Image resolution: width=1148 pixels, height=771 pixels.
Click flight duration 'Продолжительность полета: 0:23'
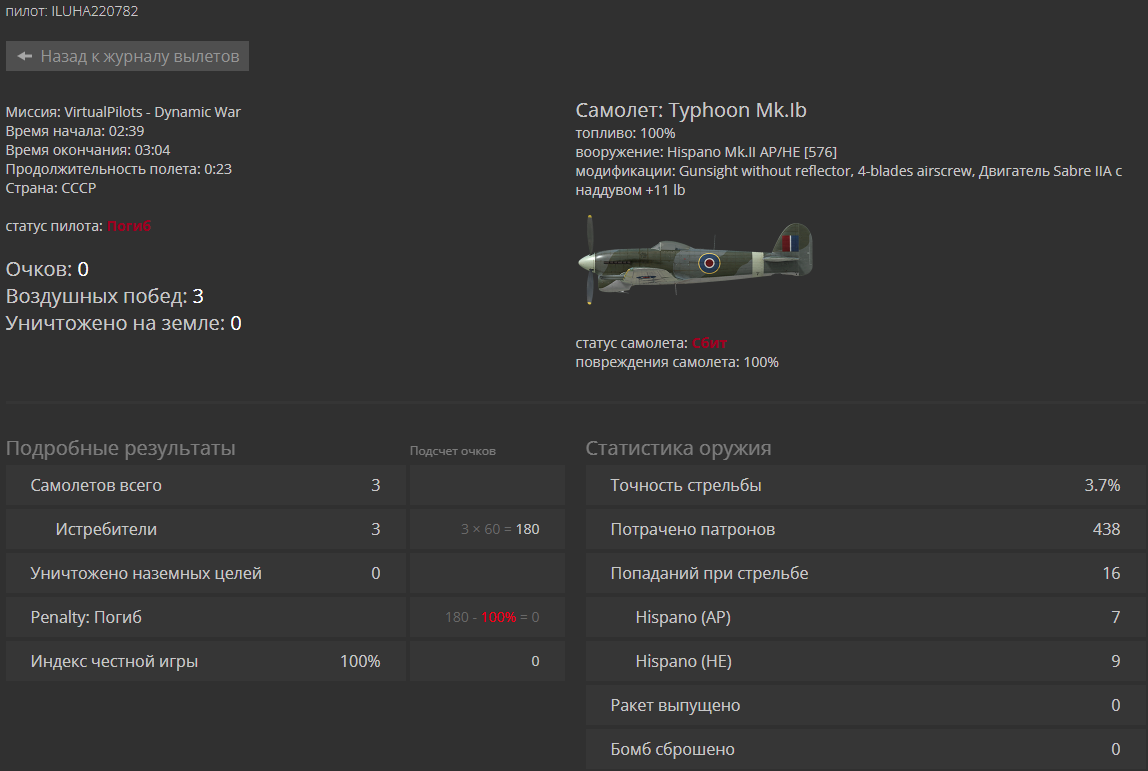119,169
